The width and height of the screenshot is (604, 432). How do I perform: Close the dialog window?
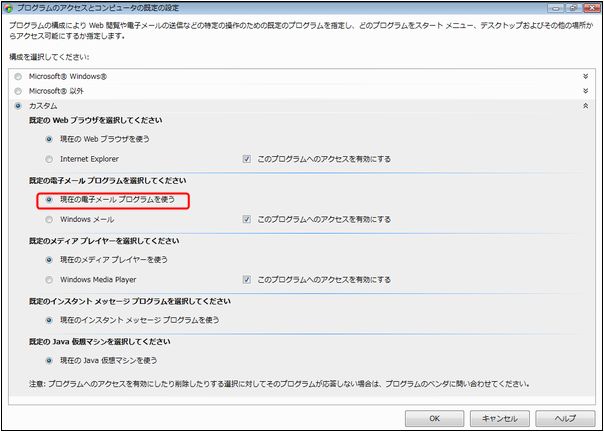pos(592,8)
